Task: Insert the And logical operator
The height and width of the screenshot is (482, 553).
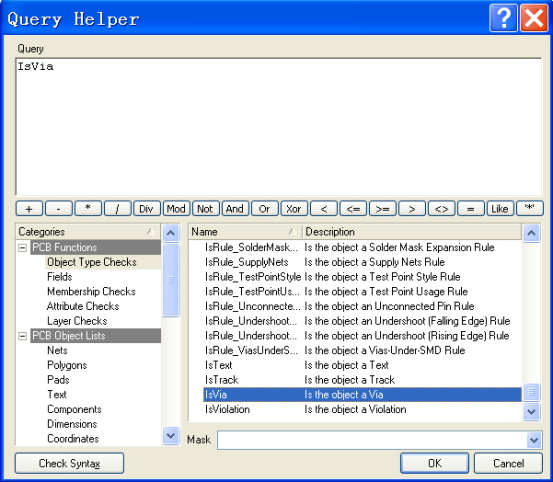Action: (235, 209)
